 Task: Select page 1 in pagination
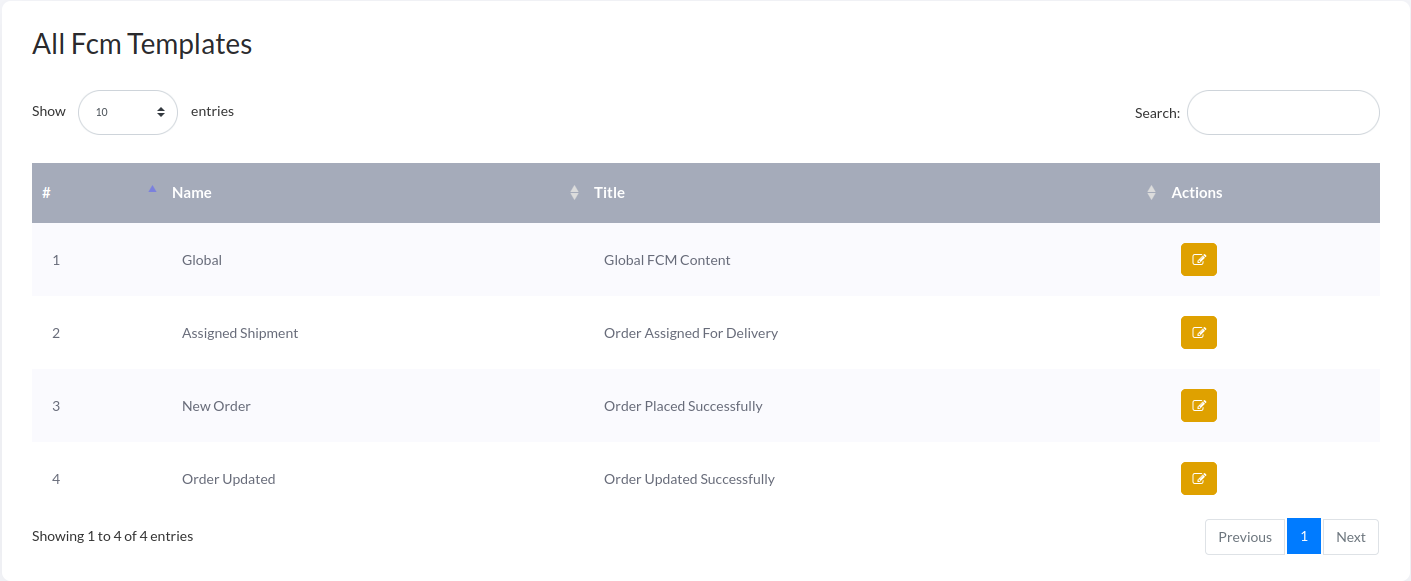[x=1304, y=536]
